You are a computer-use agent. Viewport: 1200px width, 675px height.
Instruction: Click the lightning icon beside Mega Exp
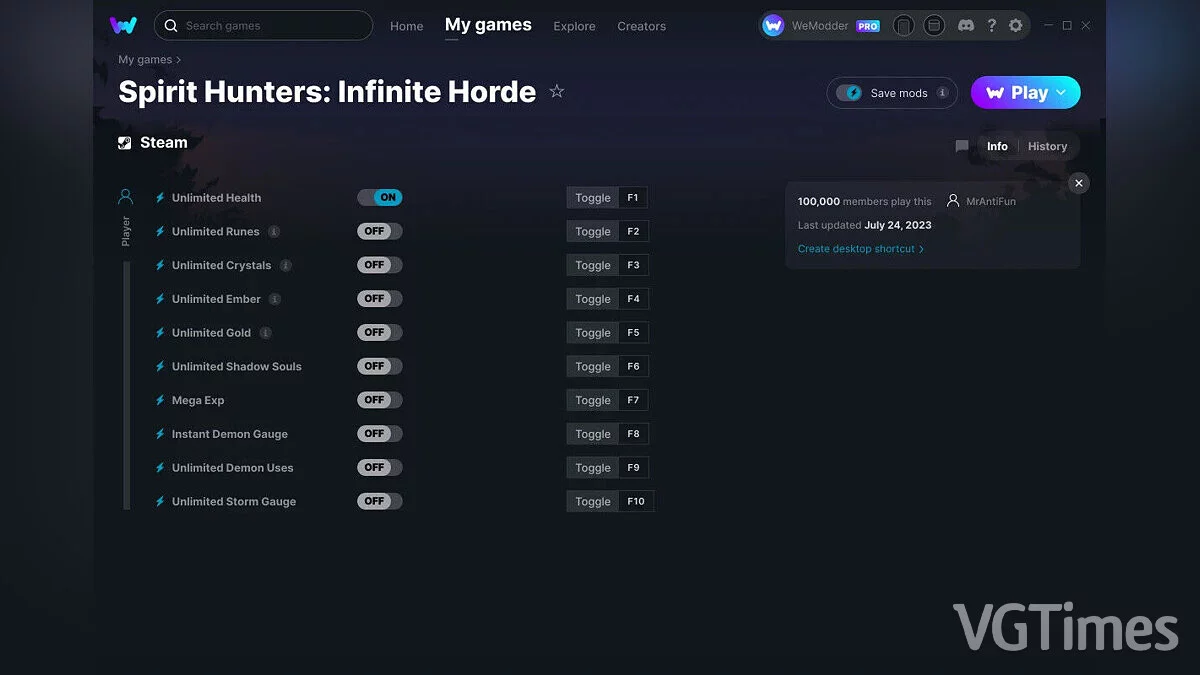pyautogui.click(x=160, y=400)
